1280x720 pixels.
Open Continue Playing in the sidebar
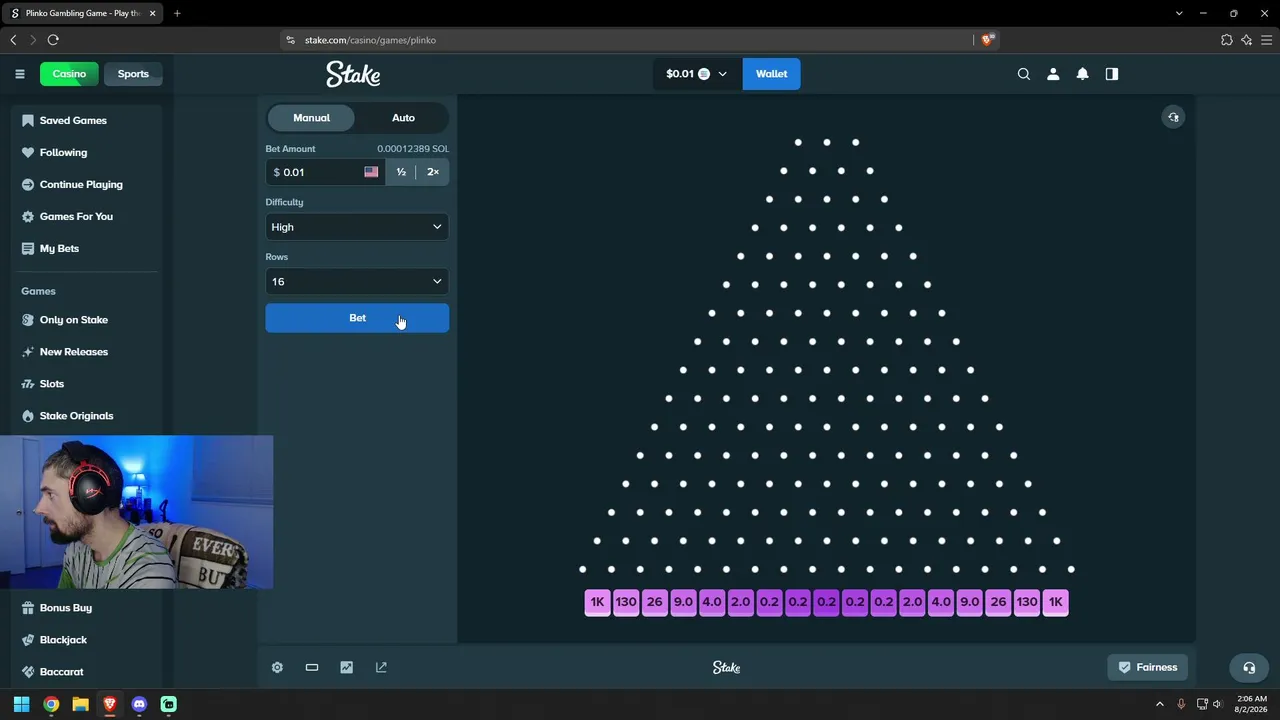(x=81, y=184)
